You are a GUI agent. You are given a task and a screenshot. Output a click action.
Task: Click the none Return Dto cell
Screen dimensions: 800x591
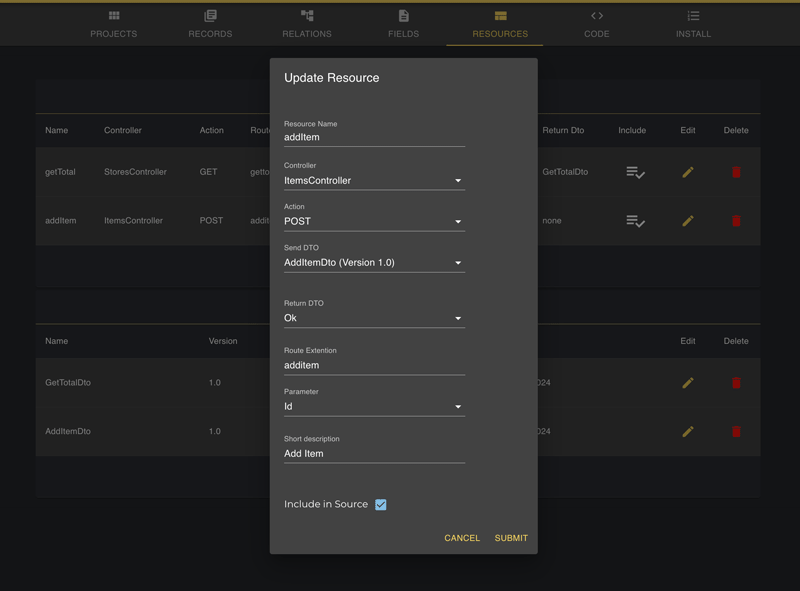coord(552,220)
